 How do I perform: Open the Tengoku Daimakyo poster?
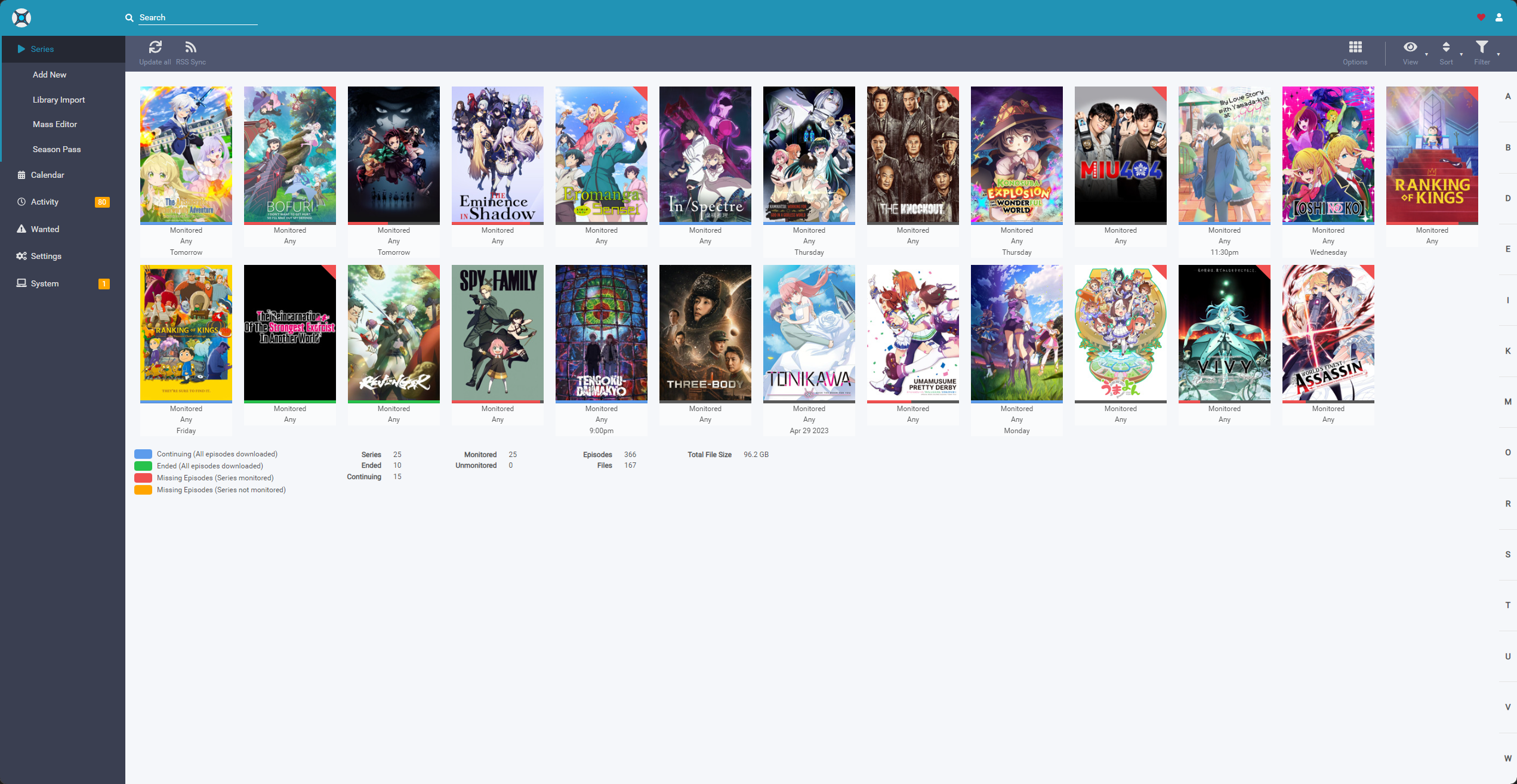tap(602, 333)
